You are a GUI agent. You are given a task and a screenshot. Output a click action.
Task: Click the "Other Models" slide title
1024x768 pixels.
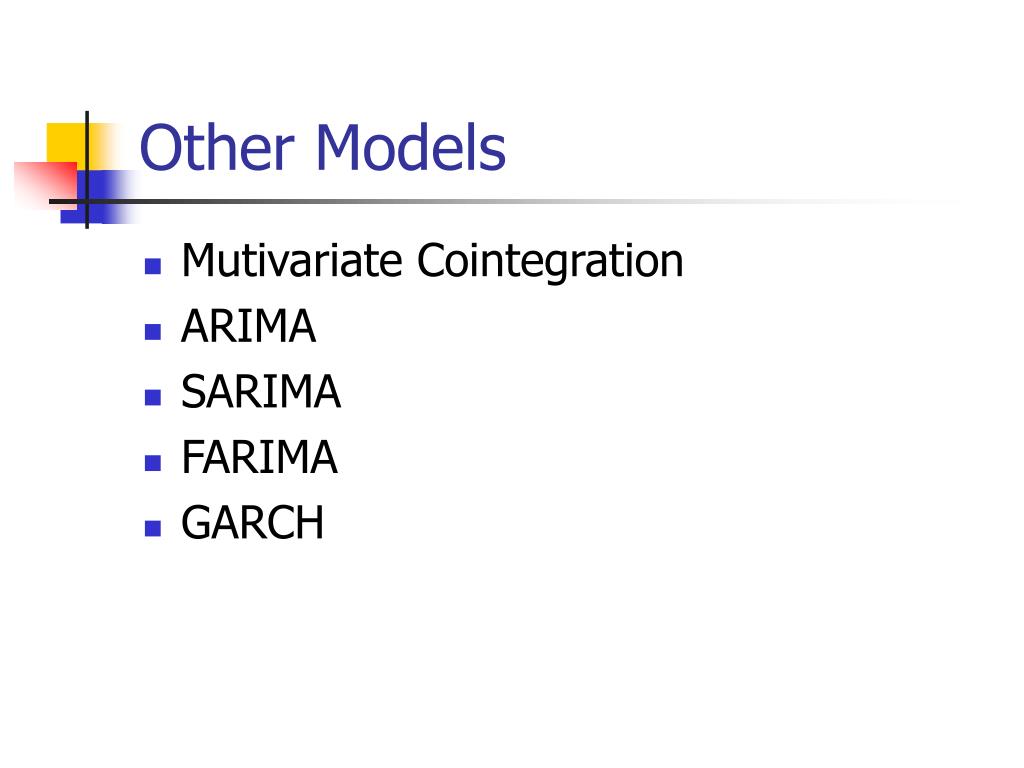click(323, 147)
